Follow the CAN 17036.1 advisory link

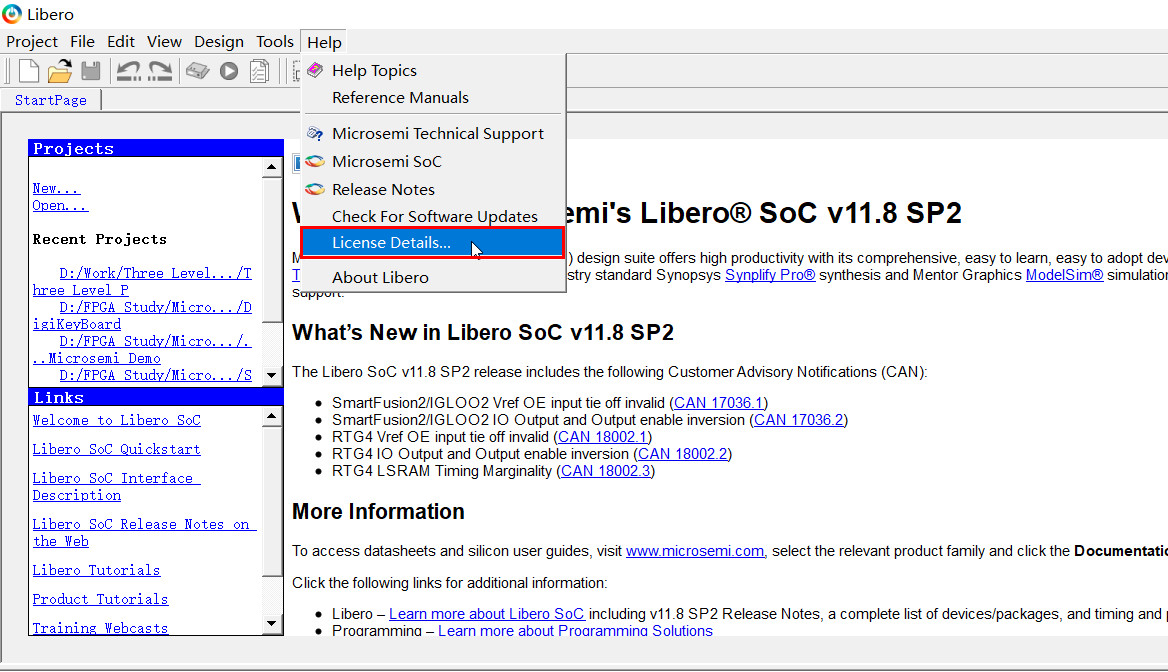(x=718, y=402)
